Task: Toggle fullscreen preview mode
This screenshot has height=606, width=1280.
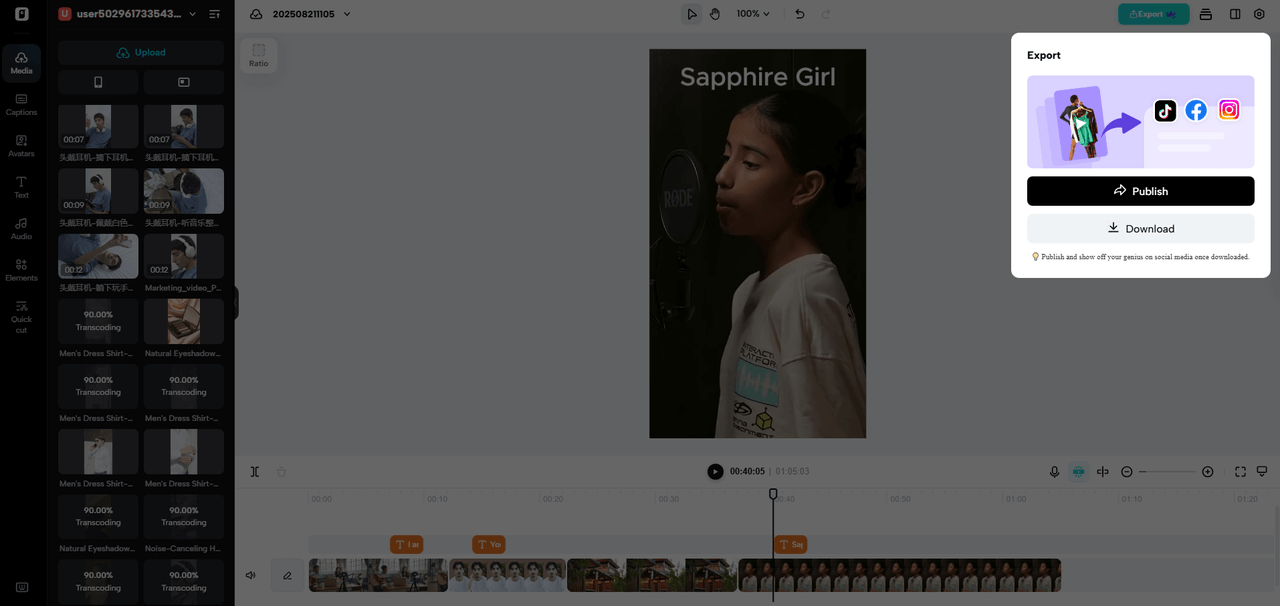Action: click(1240, 472)
